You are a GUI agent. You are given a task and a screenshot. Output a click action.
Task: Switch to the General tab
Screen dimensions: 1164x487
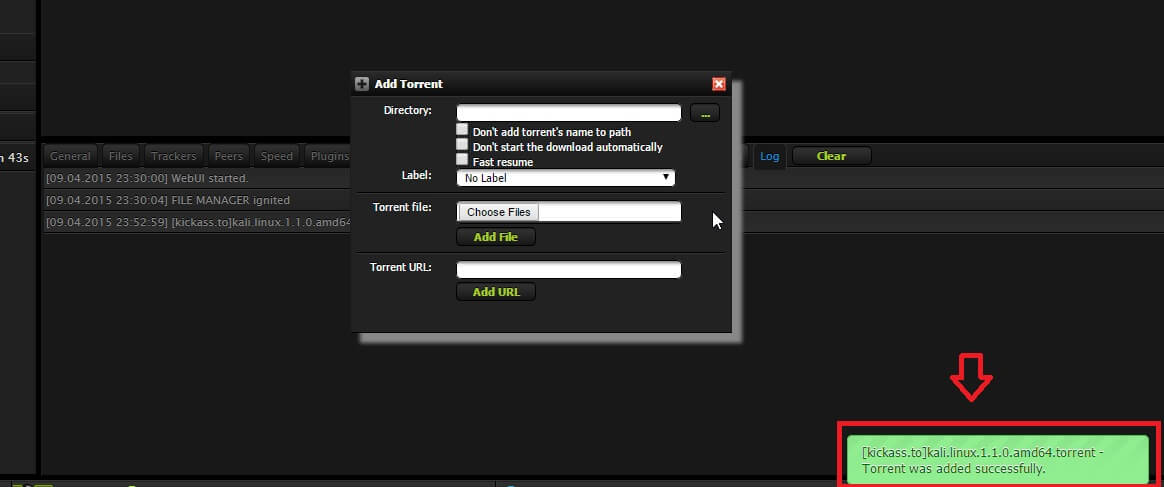70,156
